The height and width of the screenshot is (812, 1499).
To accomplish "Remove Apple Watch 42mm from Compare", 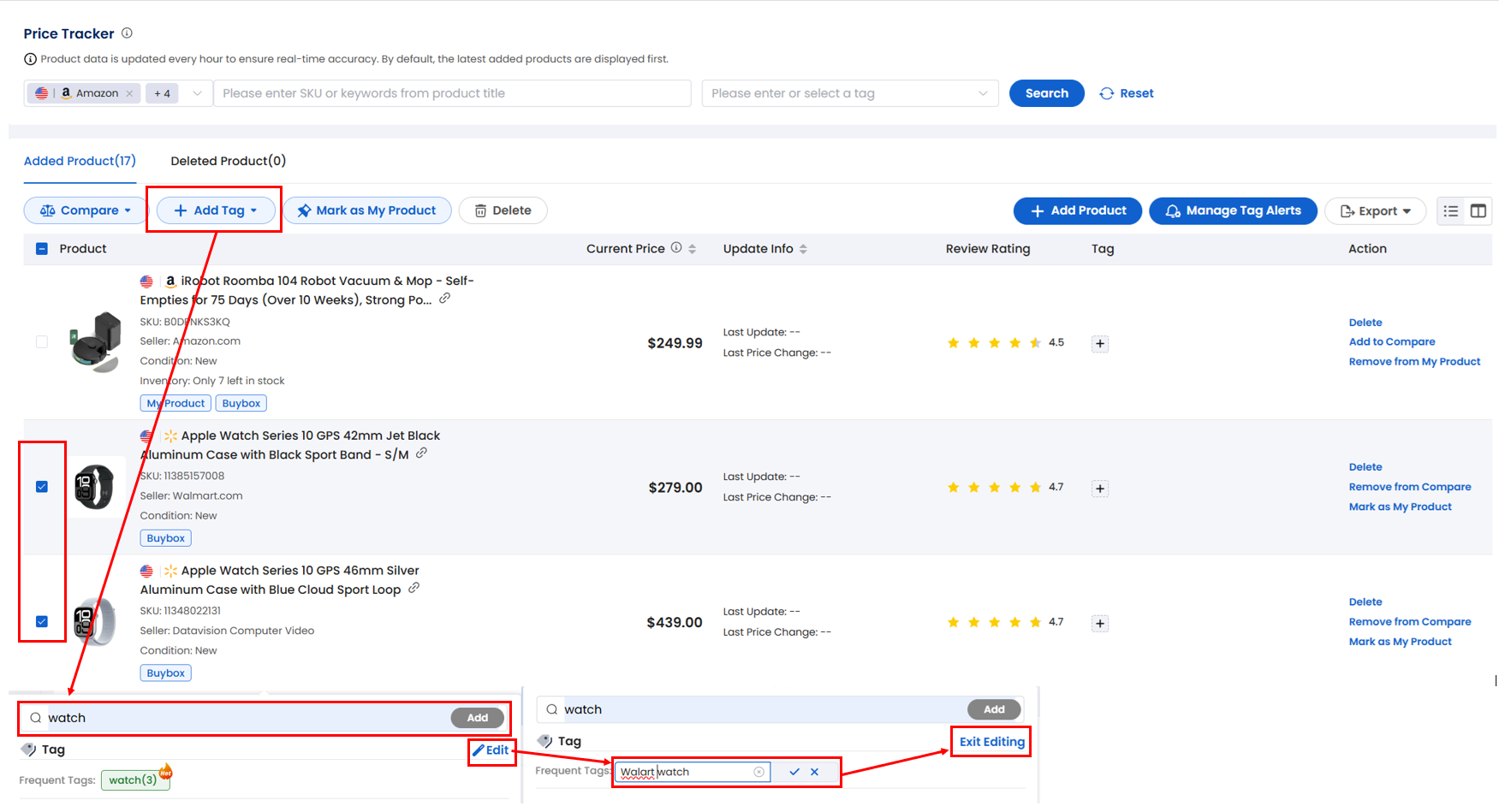I will point(1410,487).
